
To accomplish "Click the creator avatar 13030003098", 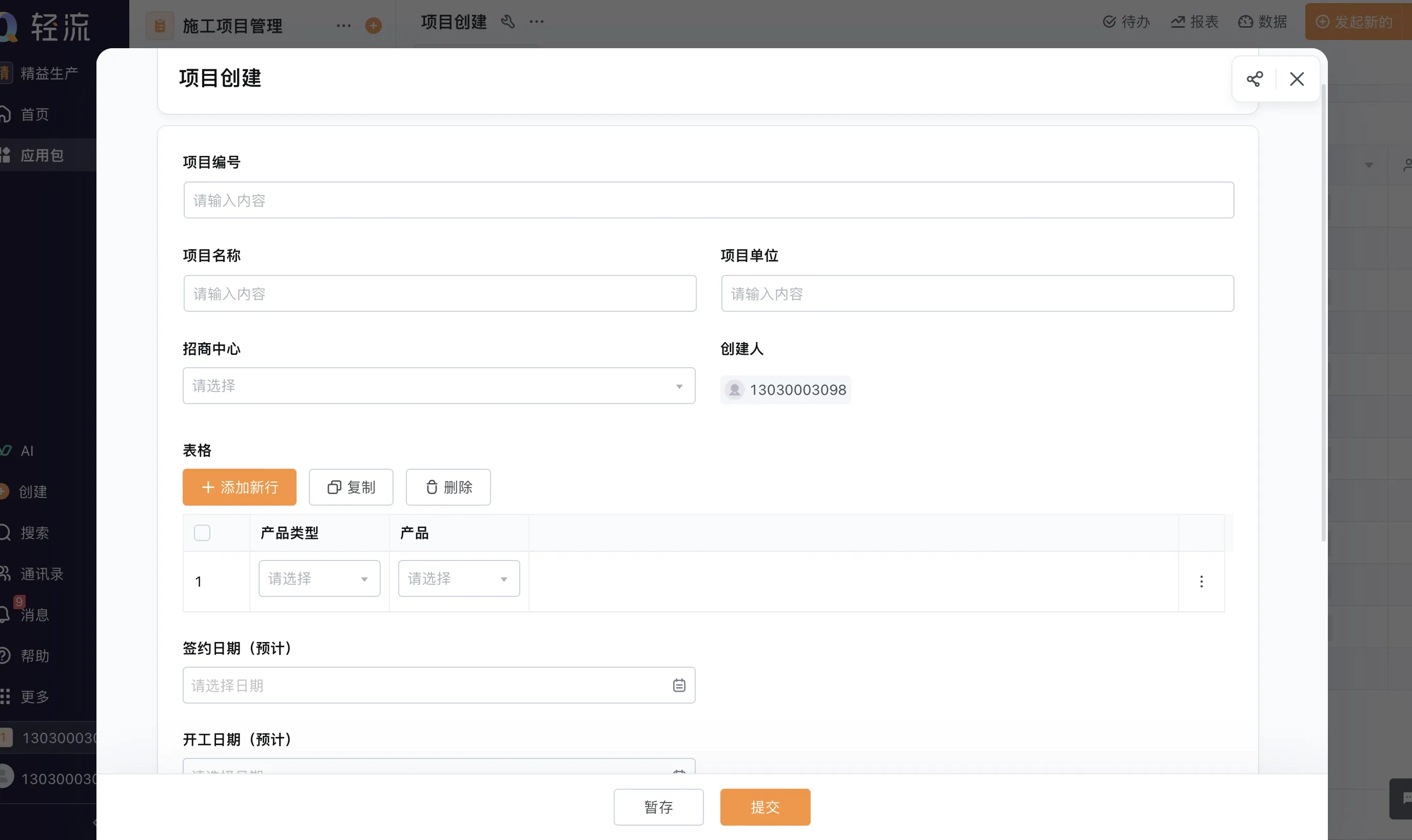I will coord(734,390).
